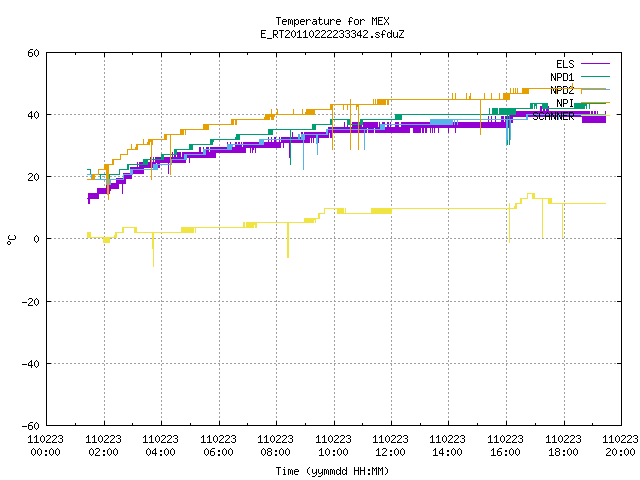Click the SCANNER legend label
The height and width of the screenshot is (480, 640).
[553, 116]
